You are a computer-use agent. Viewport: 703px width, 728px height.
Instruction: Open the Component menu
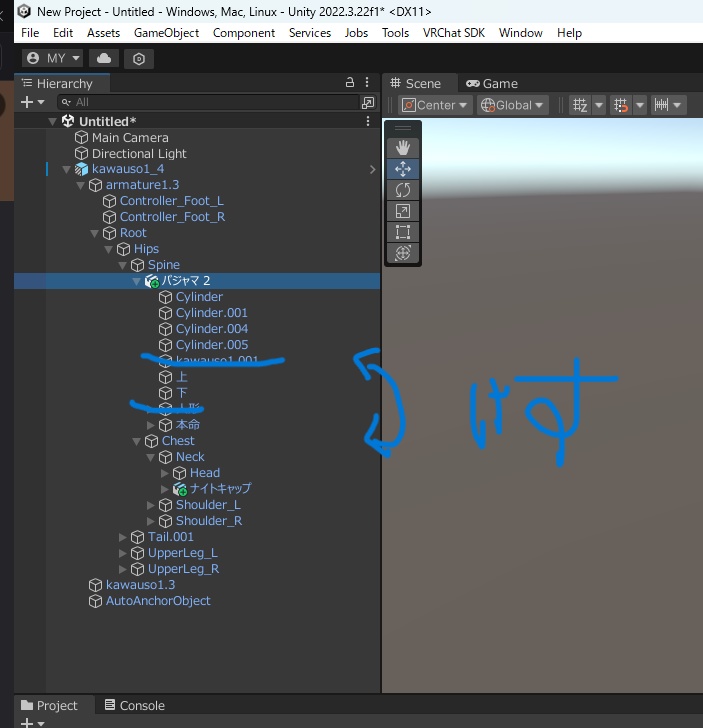click(x=244, y=33)
